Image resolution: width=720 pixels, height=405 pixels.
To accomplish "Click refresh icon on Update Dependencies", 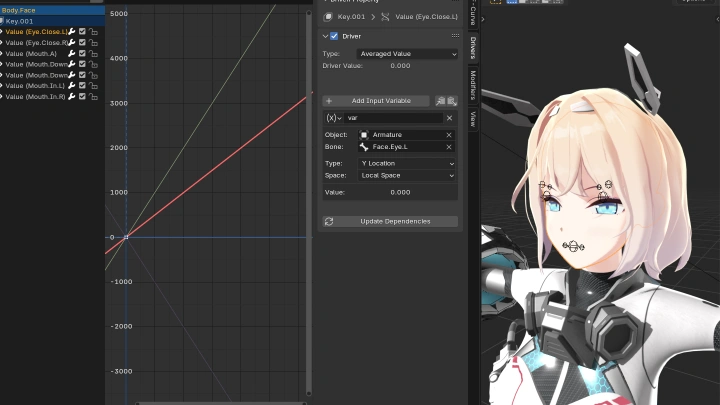I will coord(329,221).
